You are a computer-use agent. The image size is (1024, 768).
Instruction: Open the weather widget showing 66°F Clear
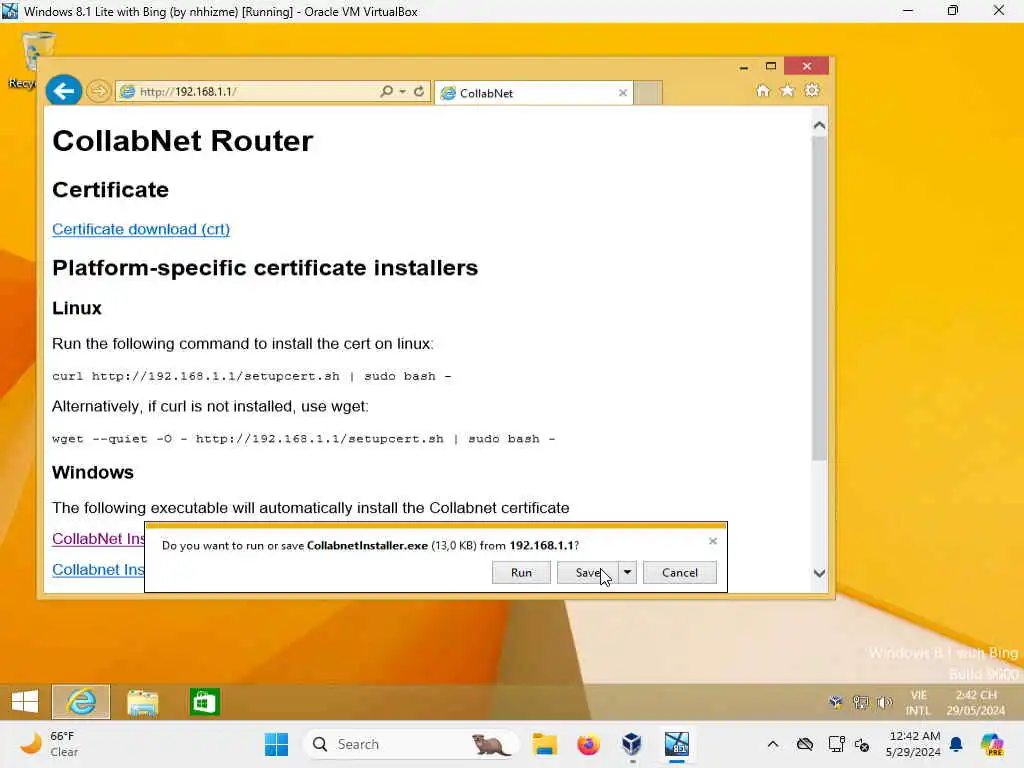click(x=49, y=744)
